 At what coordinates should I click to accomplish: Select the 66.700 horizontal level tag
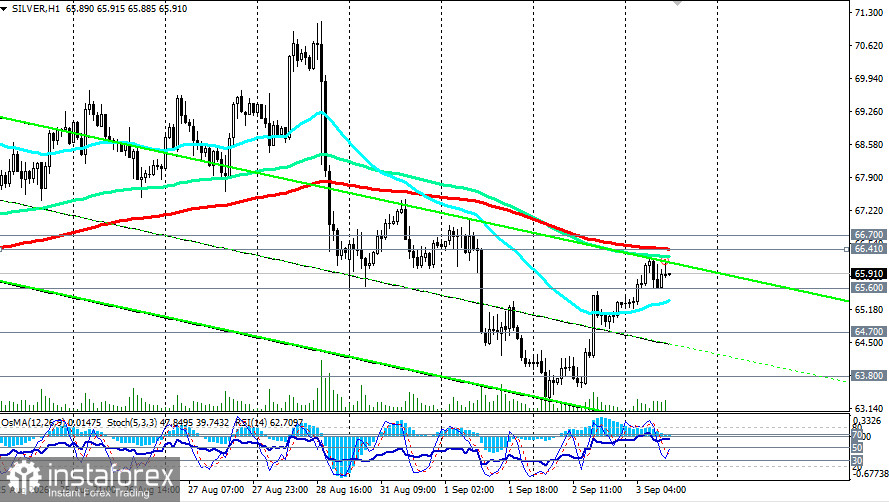point(869,234)
